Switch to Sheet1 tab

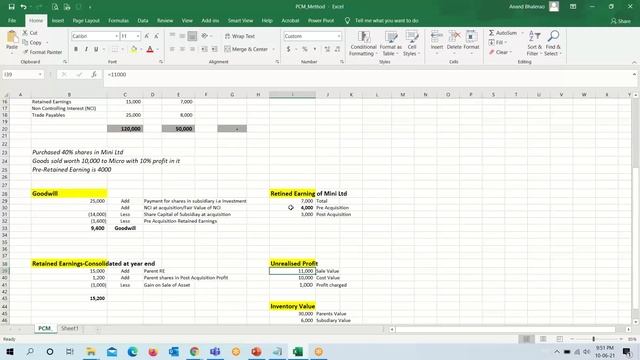(x=69, y=329)
